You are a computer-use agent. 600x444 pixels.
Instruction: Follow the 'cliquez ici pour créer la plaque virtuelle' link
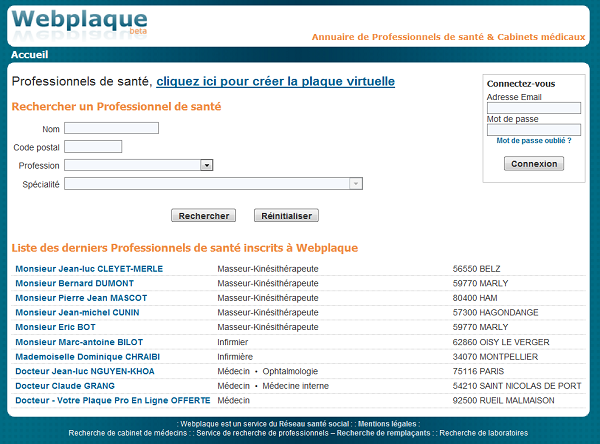(x=276, y=82)
